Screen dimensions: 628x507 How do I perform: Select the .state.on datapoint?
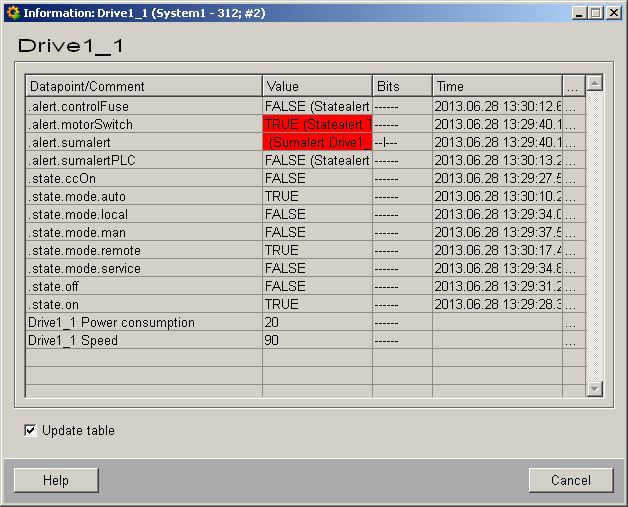(x=144, y=304)
